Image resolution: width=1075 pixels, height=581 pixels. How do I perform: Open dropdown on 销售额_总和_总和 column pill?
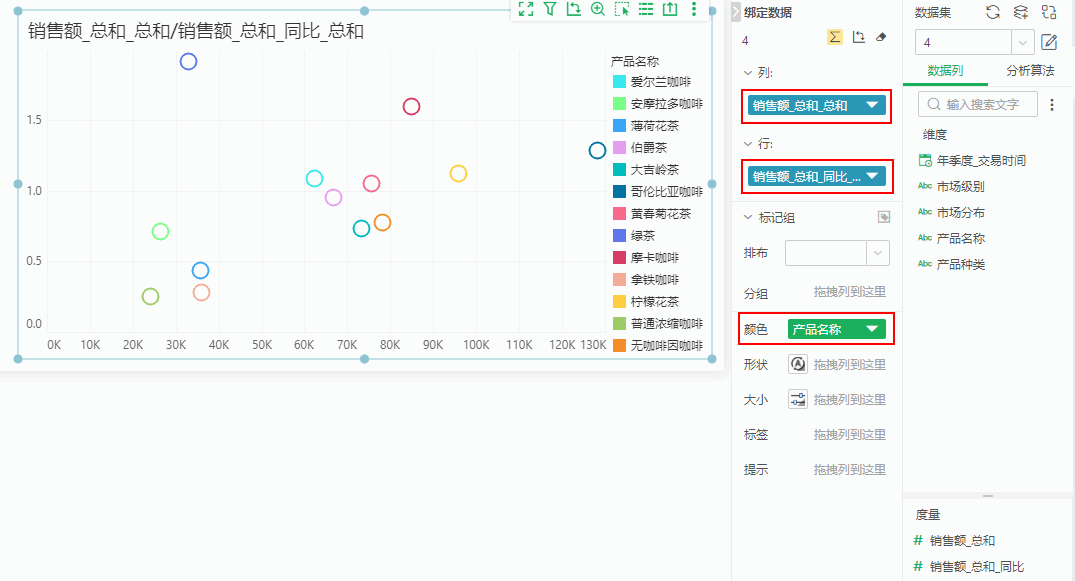873,105
